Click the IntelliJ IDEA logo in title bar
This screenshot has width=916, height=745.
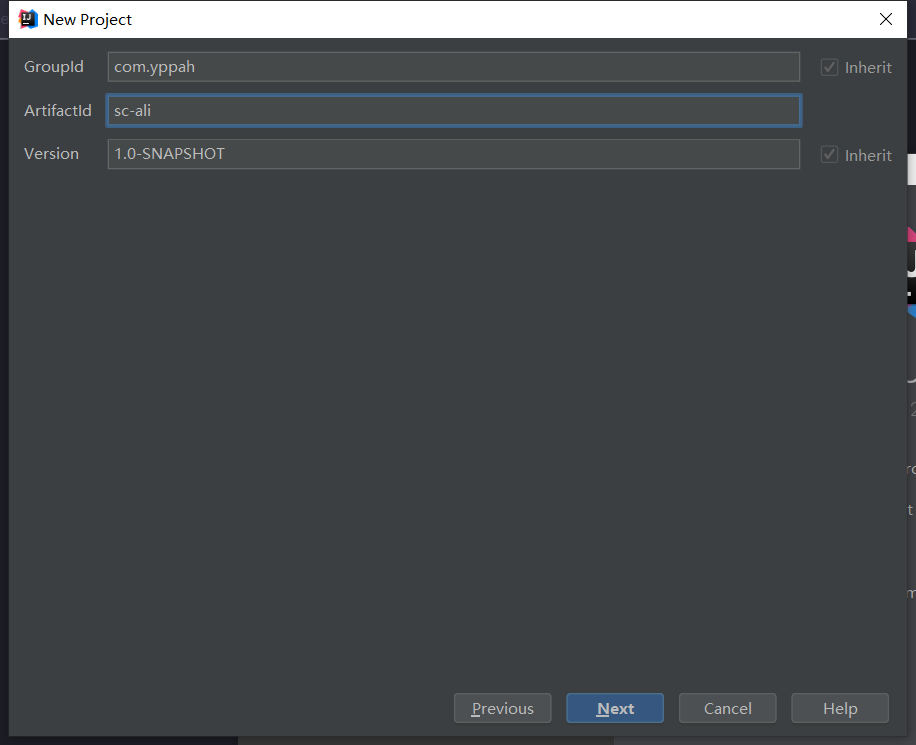27,19
